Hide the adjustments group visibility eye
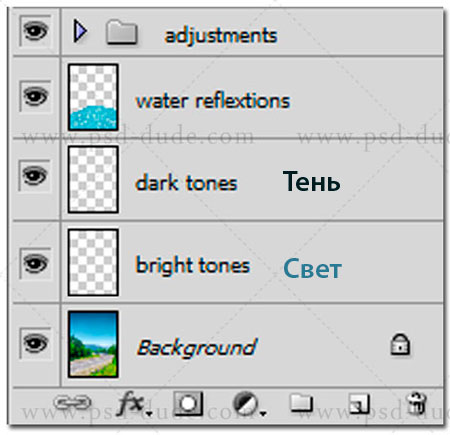450x435 pixels. [35, 31]
